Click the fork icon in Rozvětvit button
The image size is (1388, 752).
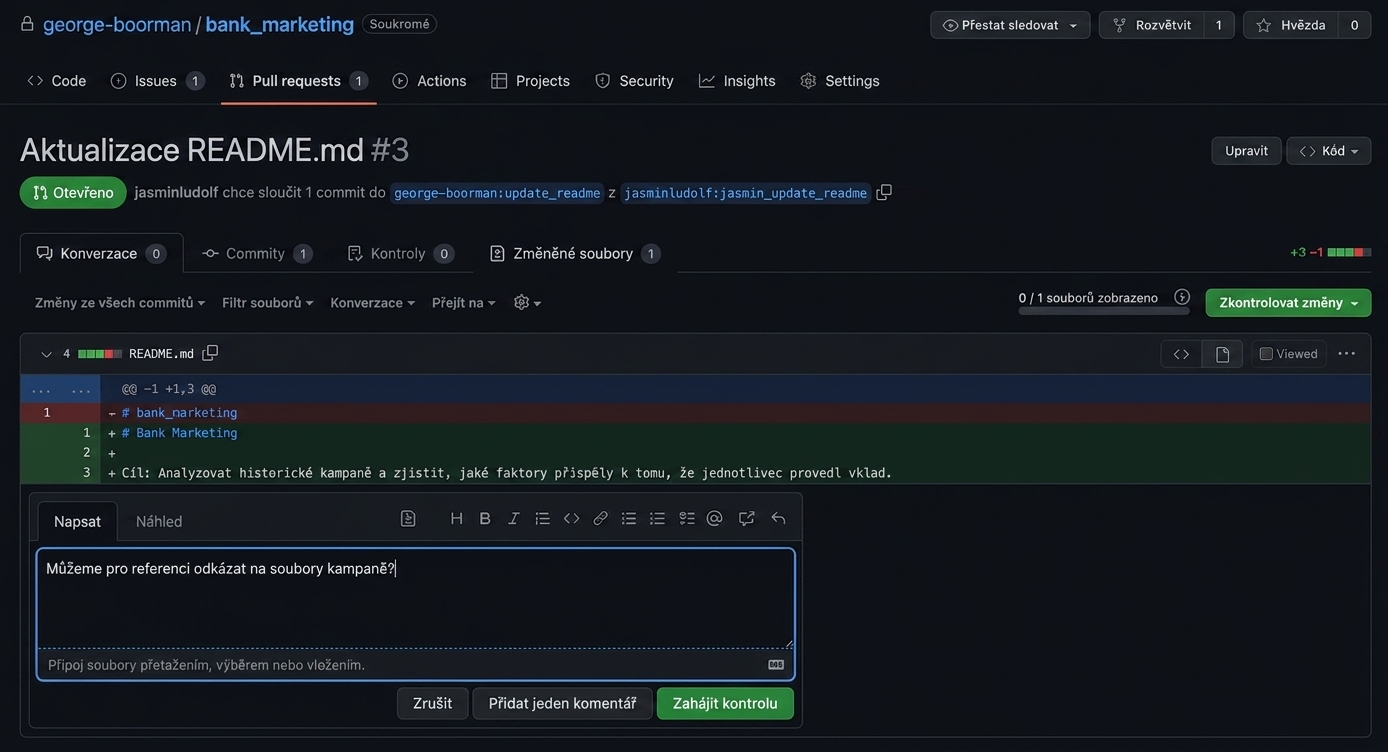1119,25
